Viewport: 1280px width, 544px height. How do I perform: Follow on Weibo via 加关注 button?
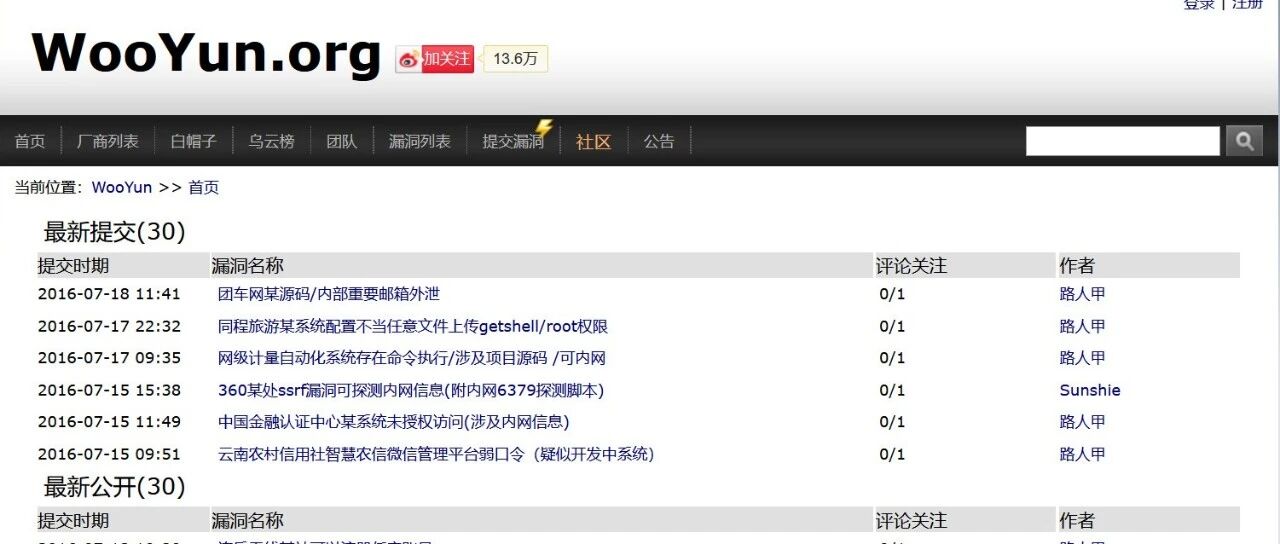446,59
